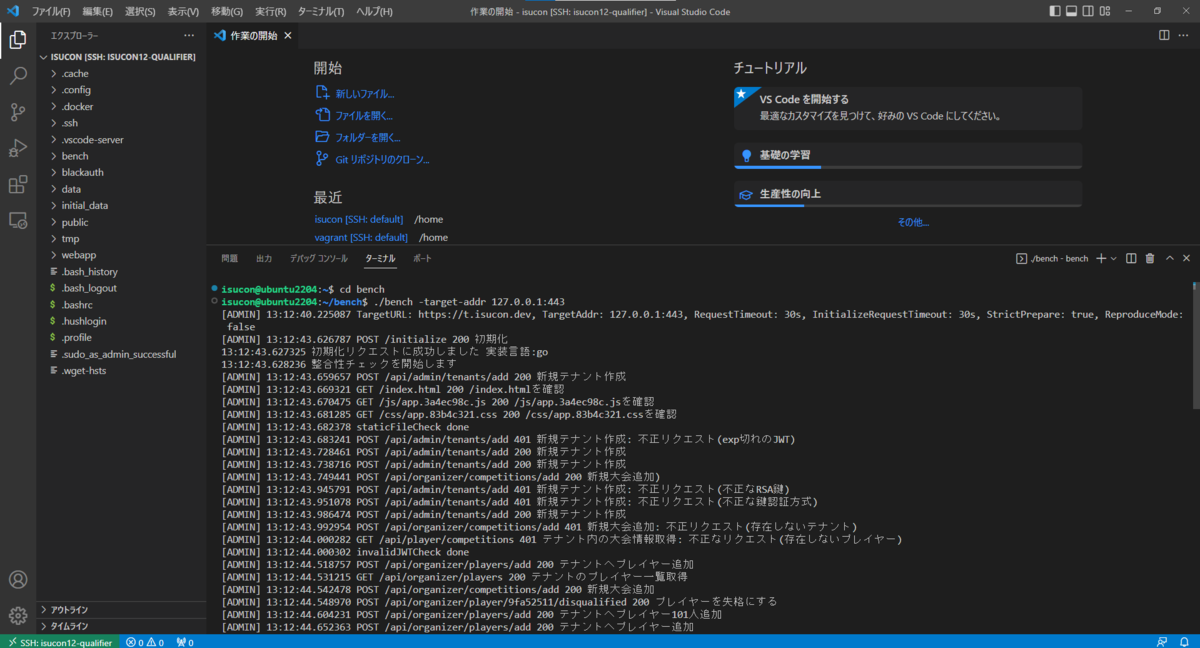1200x648 pixels.
Task: Expand the タイムライン section
Action: click(x=121, y=626)
